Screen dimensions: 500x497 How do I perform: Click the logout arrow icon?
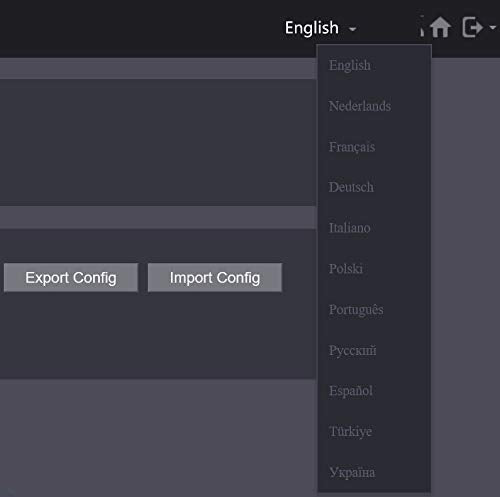point(472,27)
